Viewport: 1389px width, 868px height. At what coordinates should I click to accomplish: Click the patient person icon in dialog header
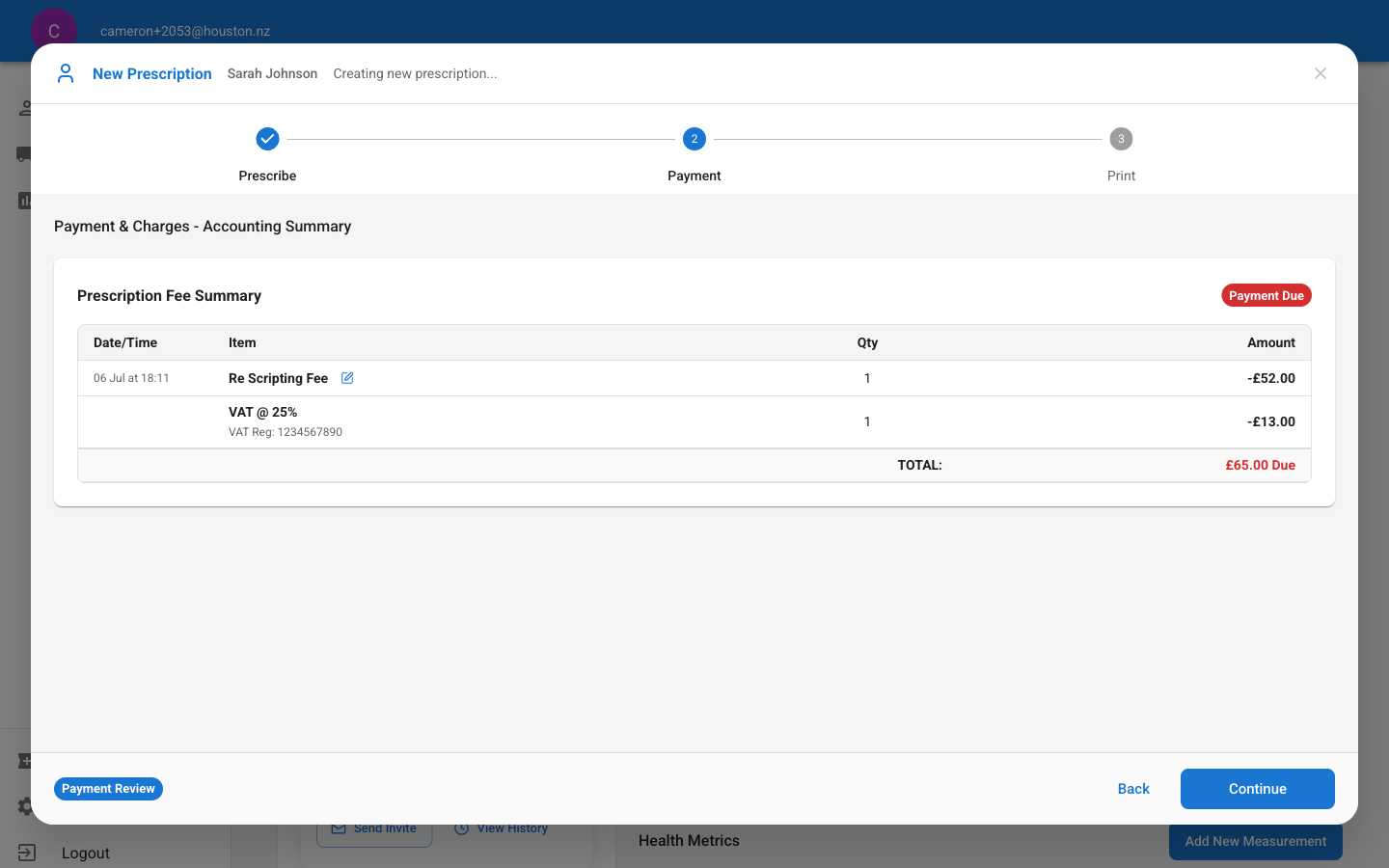pyautogui.click(x=66, y=73)
